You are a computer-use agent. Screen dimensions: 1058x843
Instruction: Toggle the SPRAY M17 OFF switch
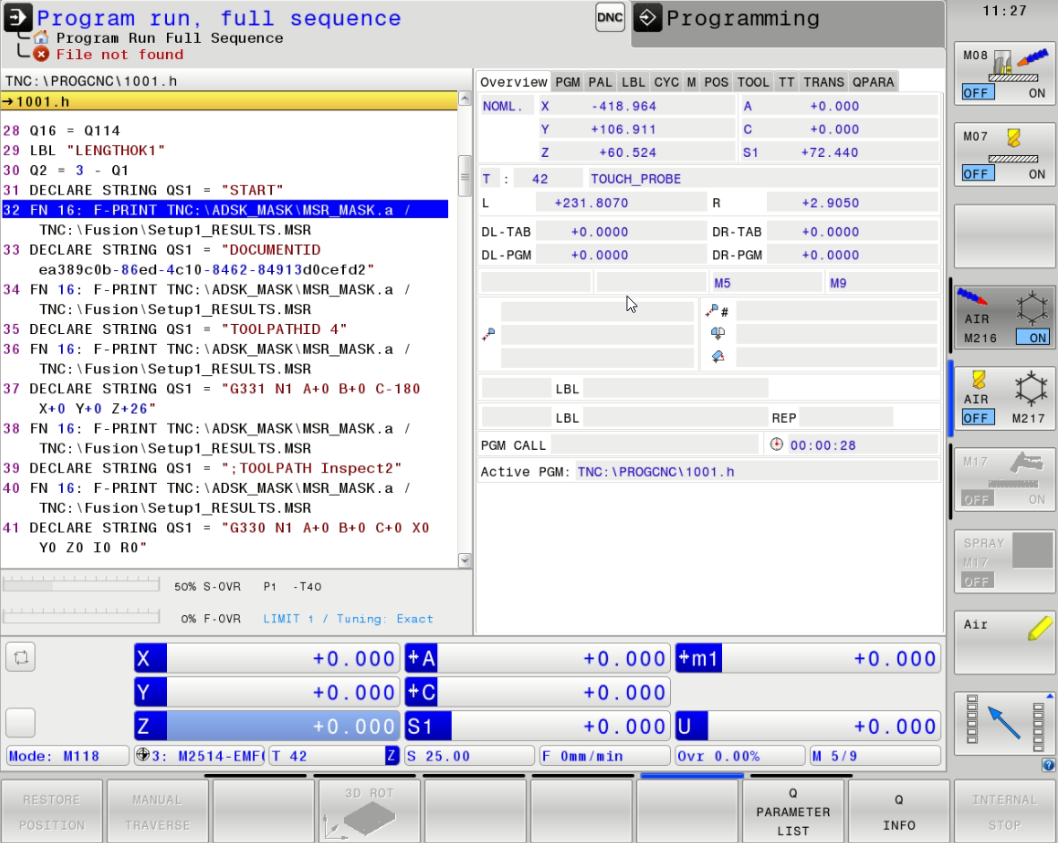tap(978, 581)
